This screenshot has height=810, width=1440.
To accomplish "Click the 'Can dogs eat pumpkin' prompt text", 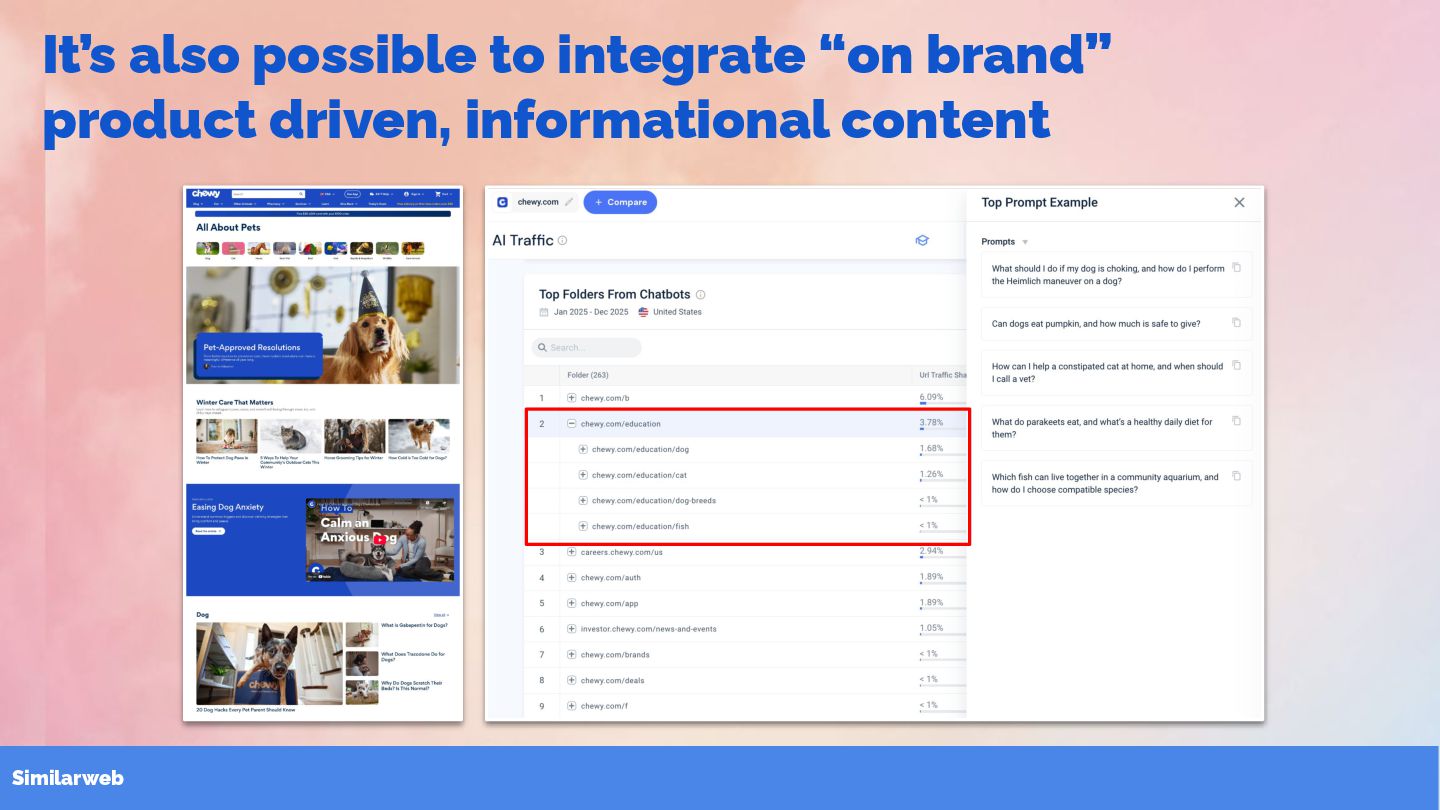I will click(x=1096, y=324).
